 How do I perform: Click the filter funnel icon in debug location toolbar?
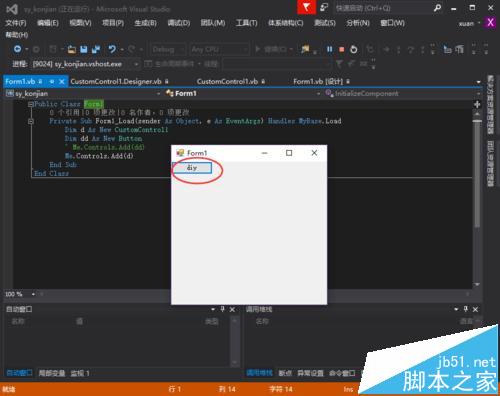339,63
